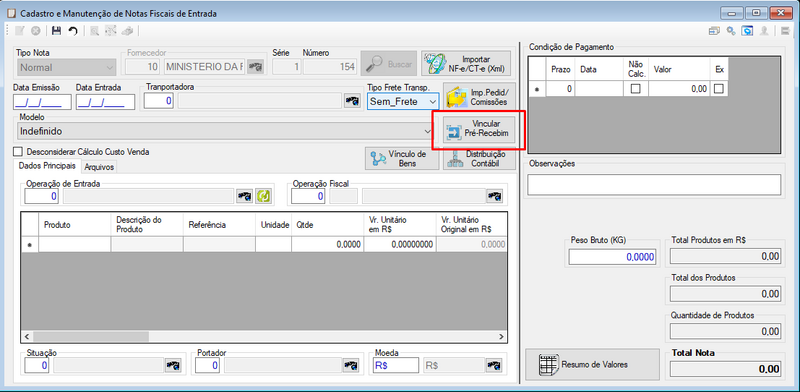Click the Número field showing 154
This screenshot has height=392, width=800.
tap(331, 67)
